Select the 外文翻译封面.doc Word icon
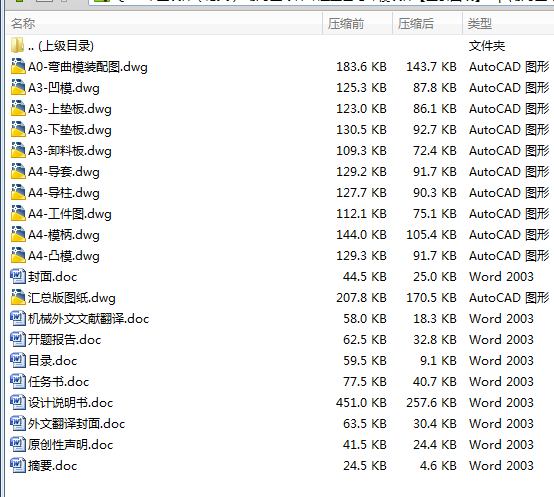The height and width of the screenshot is (497, 554). (18, 424)
